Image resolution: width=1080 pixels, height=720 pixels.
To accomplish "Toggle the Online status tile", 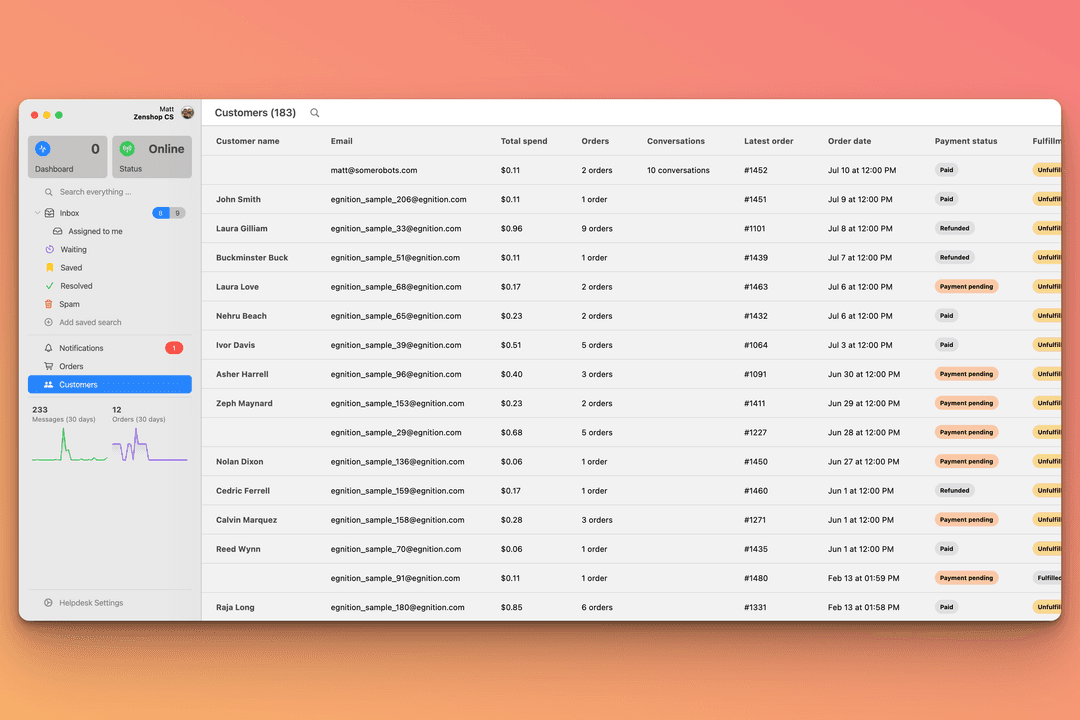I will click(152, 157).
